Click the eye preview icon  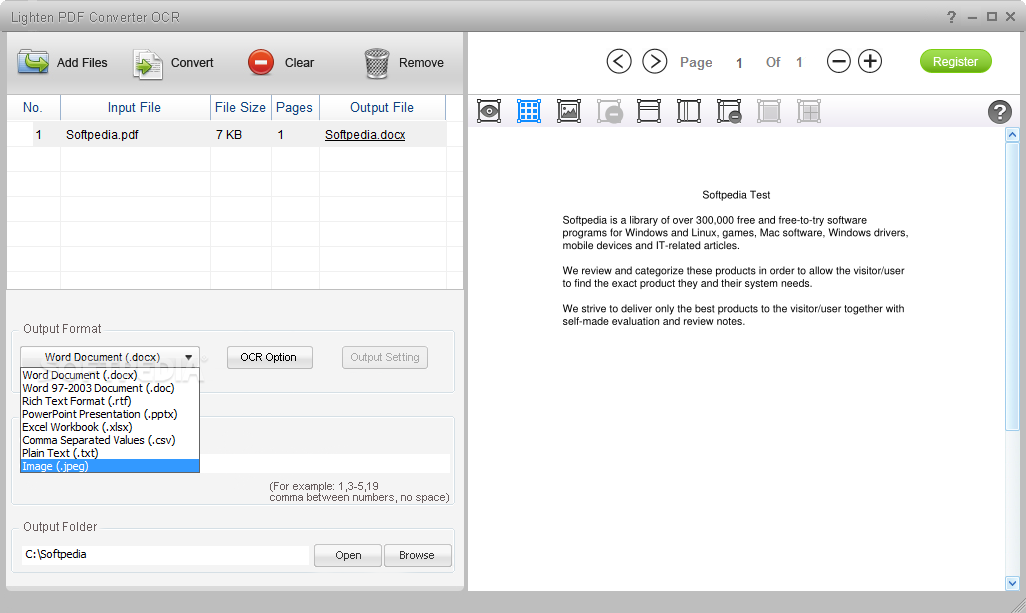[x=489, y=111]
